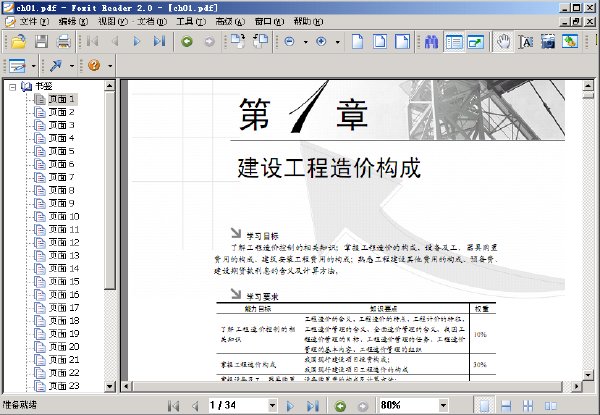This screenshot has width=600, height=415.
Task: Select bookmark 页面 1
Action: coord(61,99)
